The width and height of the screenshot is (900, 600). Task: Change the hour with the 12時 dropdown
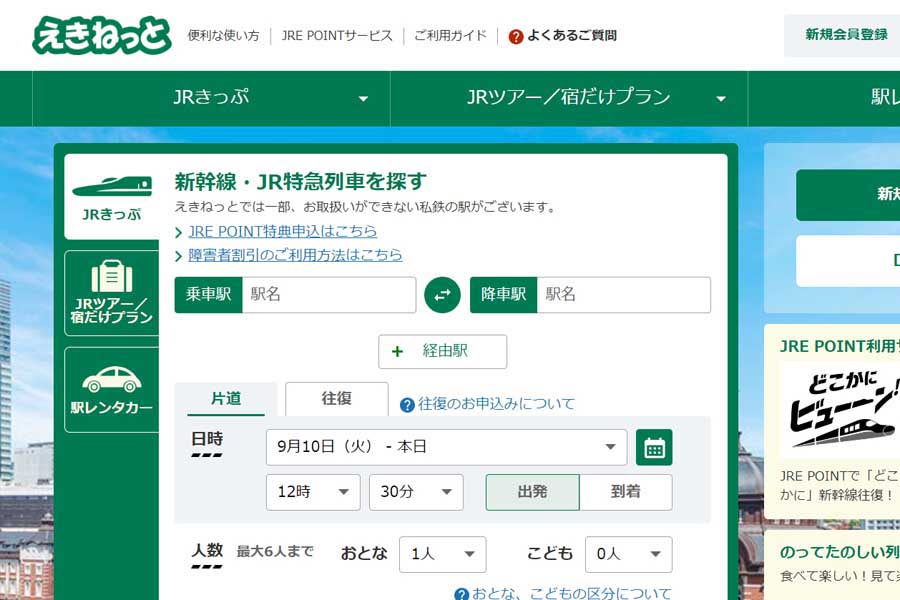tap(313, 492)
